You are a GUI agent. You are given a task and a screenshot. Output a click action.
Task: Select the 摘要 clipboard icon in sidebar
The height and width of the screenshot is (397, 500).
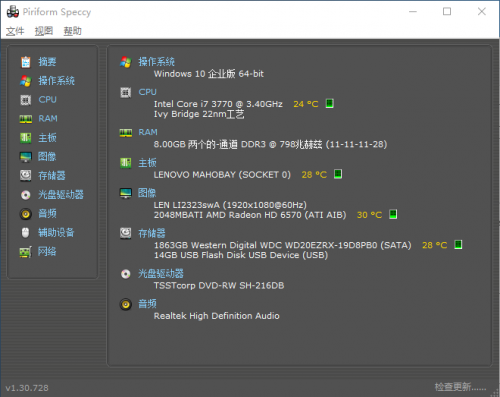(x=26, y=62)
